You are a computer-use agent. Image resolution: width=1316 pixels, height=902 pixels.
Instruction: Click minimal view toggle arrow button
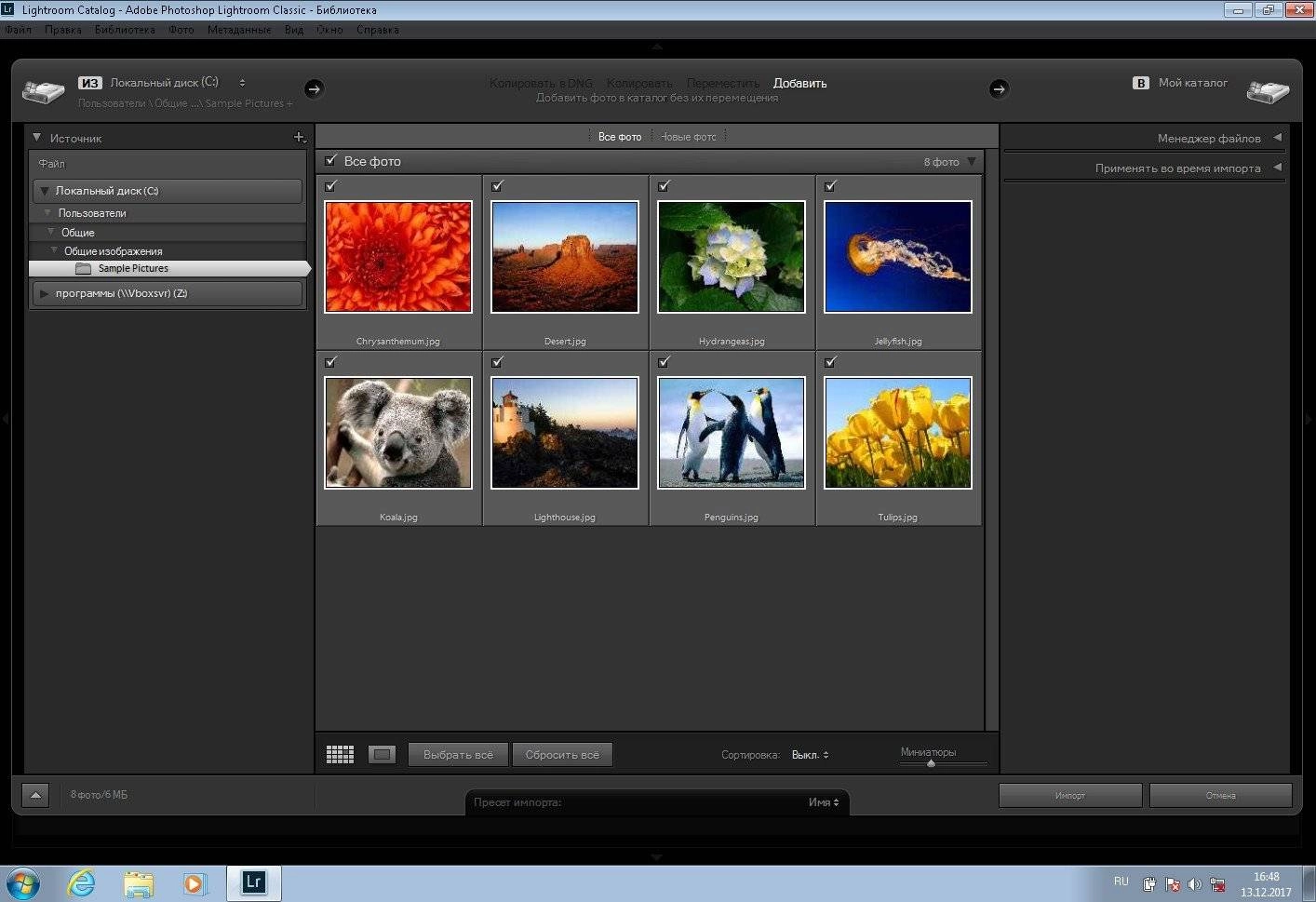35,796
